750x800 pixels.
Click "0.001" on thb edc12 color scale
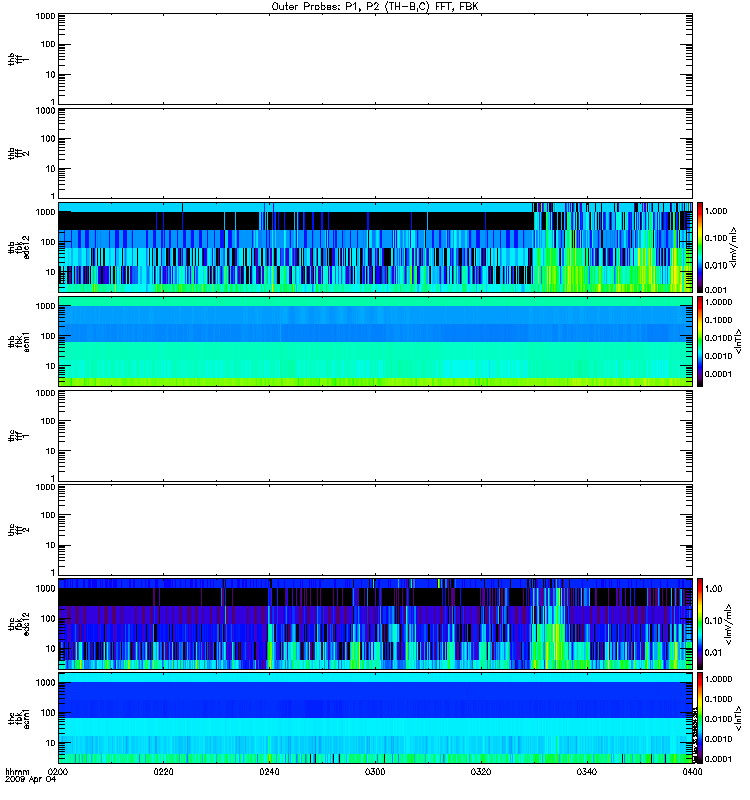click(x=716, y=290)
